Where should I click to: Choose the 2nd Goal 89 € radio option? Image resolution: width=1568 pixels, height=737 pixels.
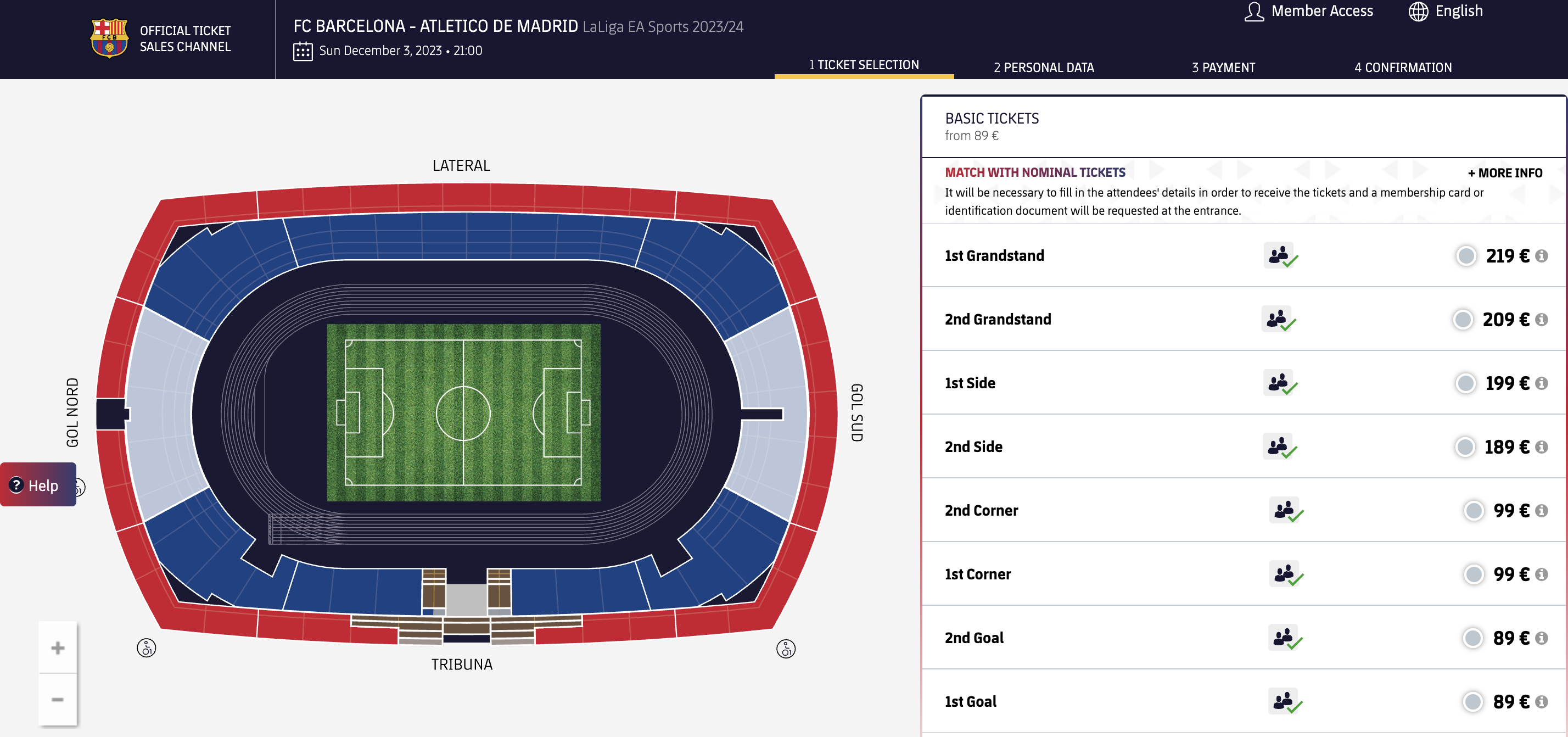tap(1472, 638)
